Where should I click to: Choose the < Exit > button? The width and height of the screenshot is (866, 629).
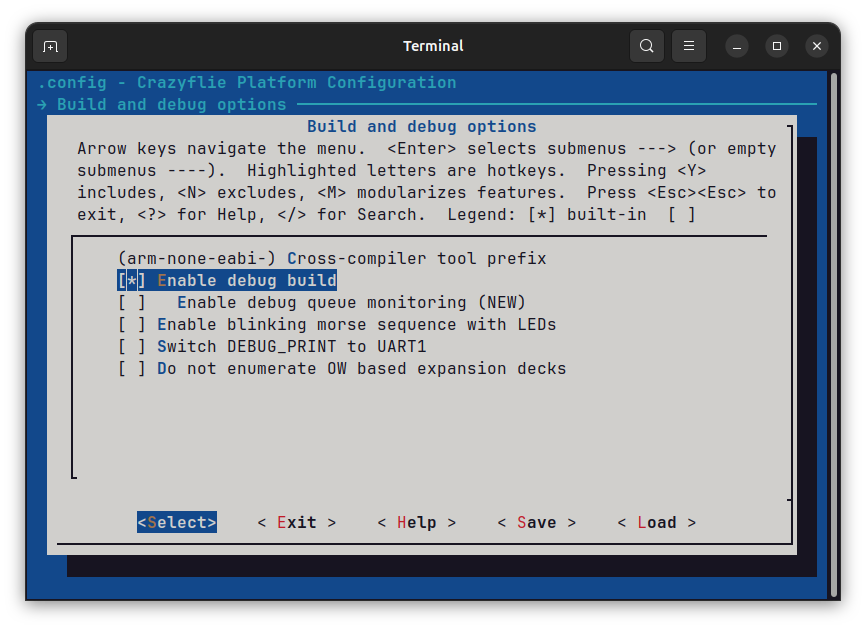297,522
